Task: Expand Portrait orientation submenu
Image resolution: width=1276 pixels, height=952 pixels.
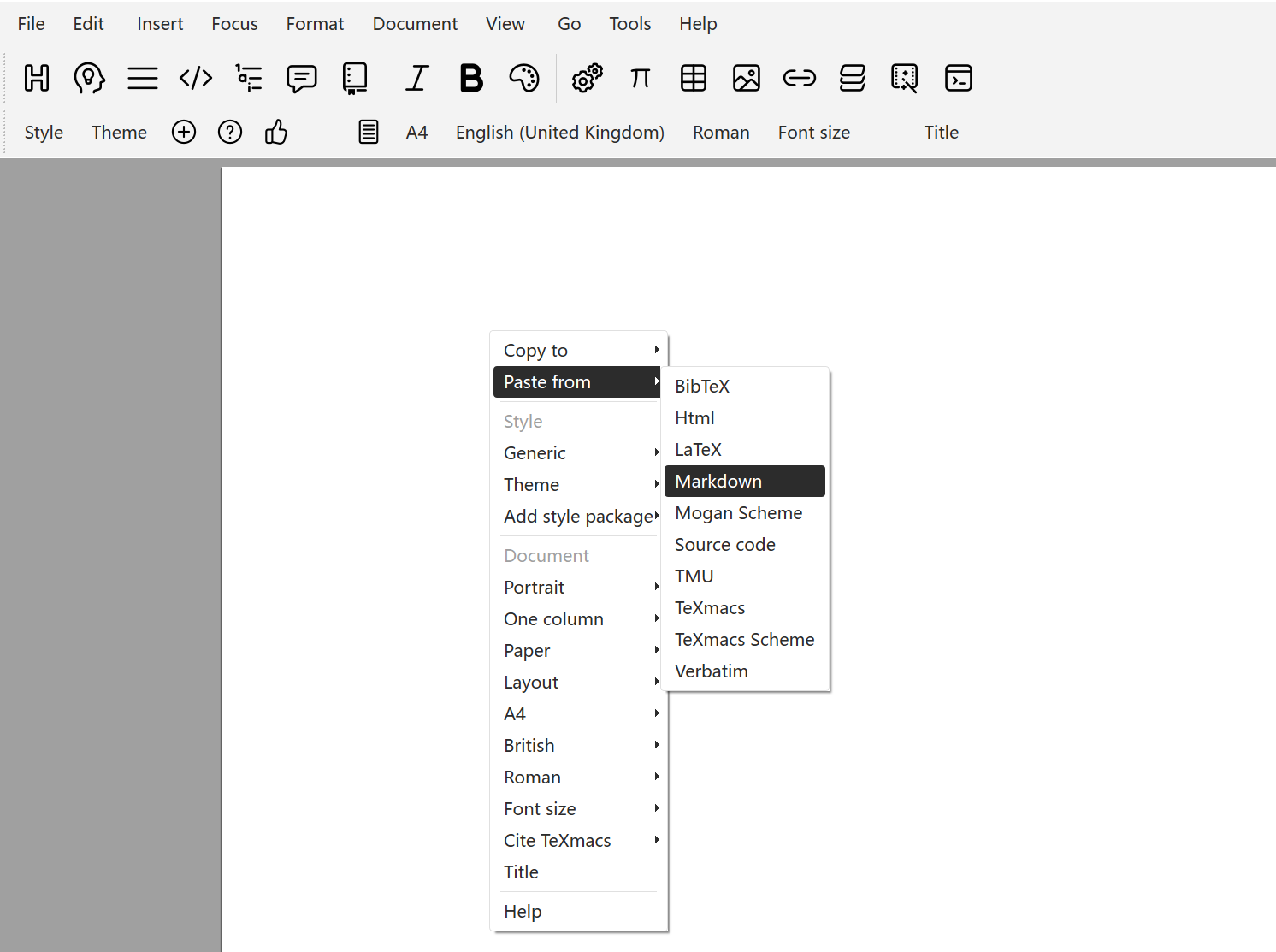Action: point(579,587)
